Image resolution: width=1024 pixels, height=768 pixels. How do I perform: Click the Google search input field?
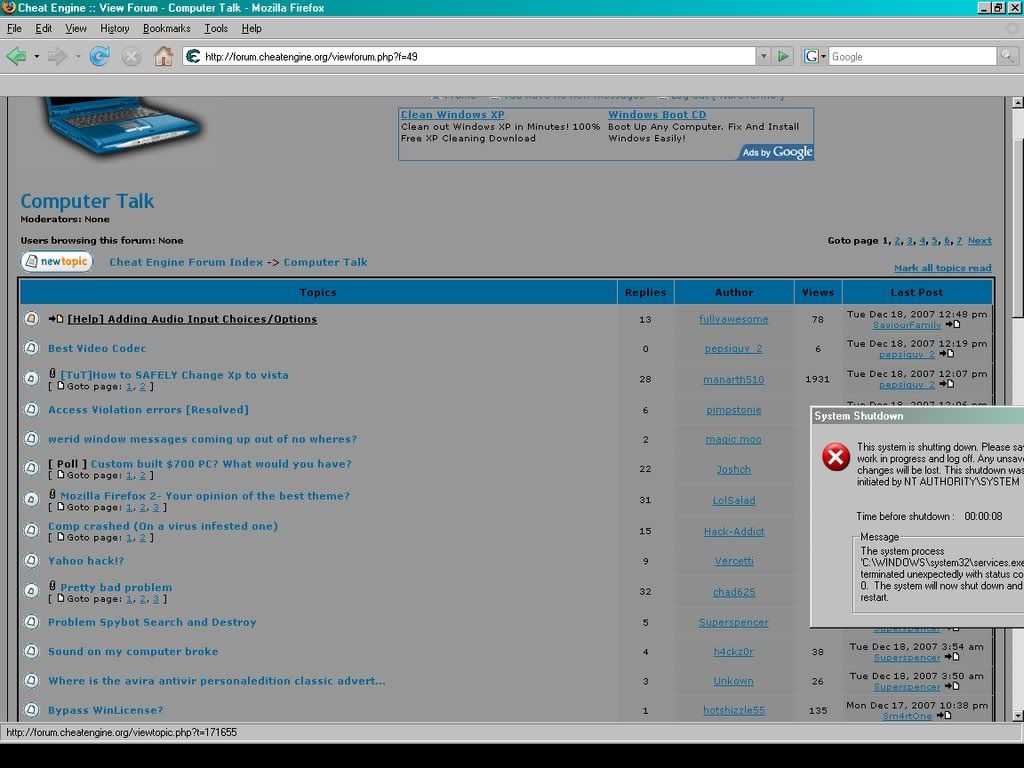pyautogui.click(x=910, y=56)
